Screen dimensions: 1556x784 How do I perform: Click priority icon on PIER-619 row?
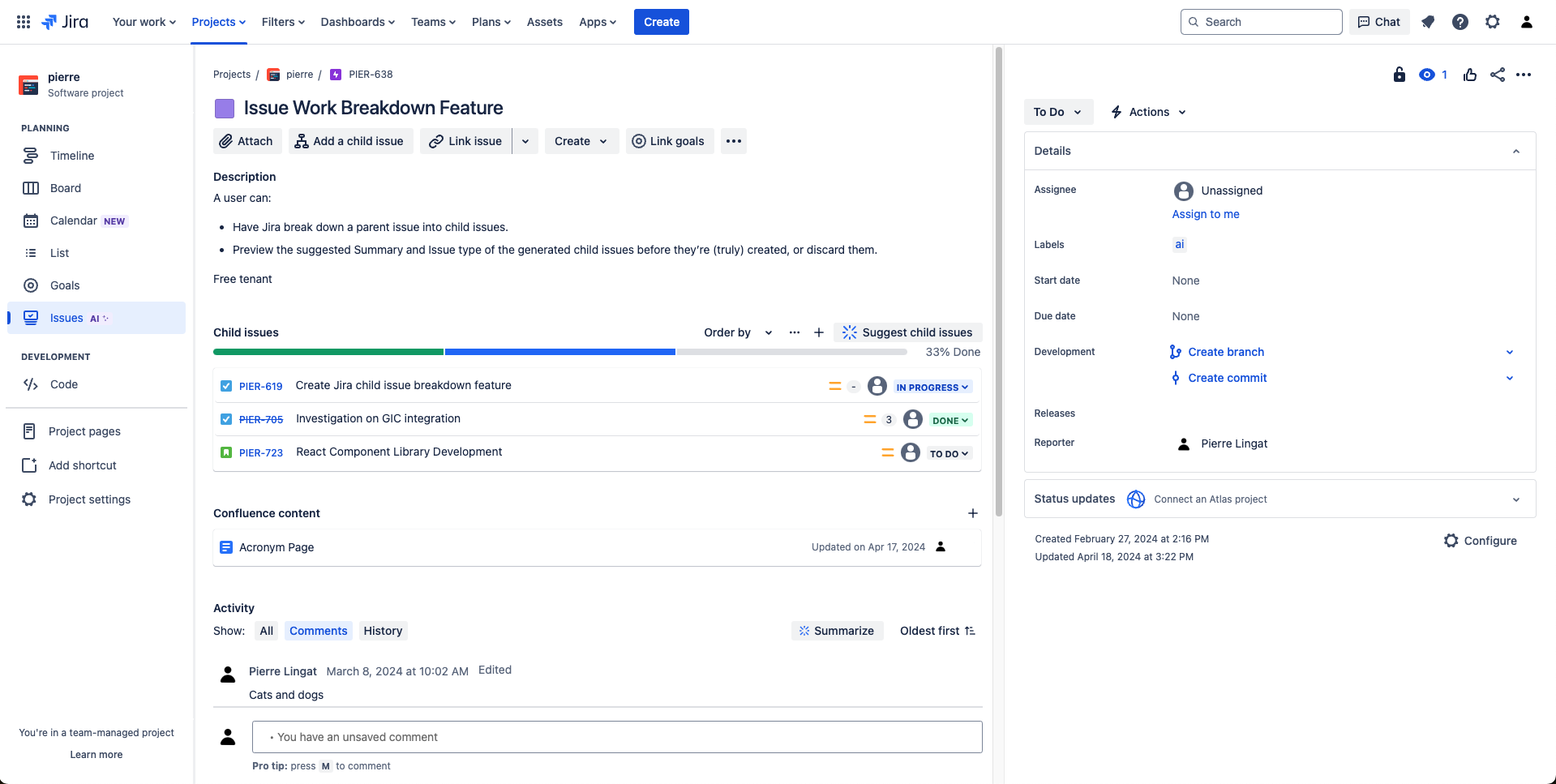point(835,387)
